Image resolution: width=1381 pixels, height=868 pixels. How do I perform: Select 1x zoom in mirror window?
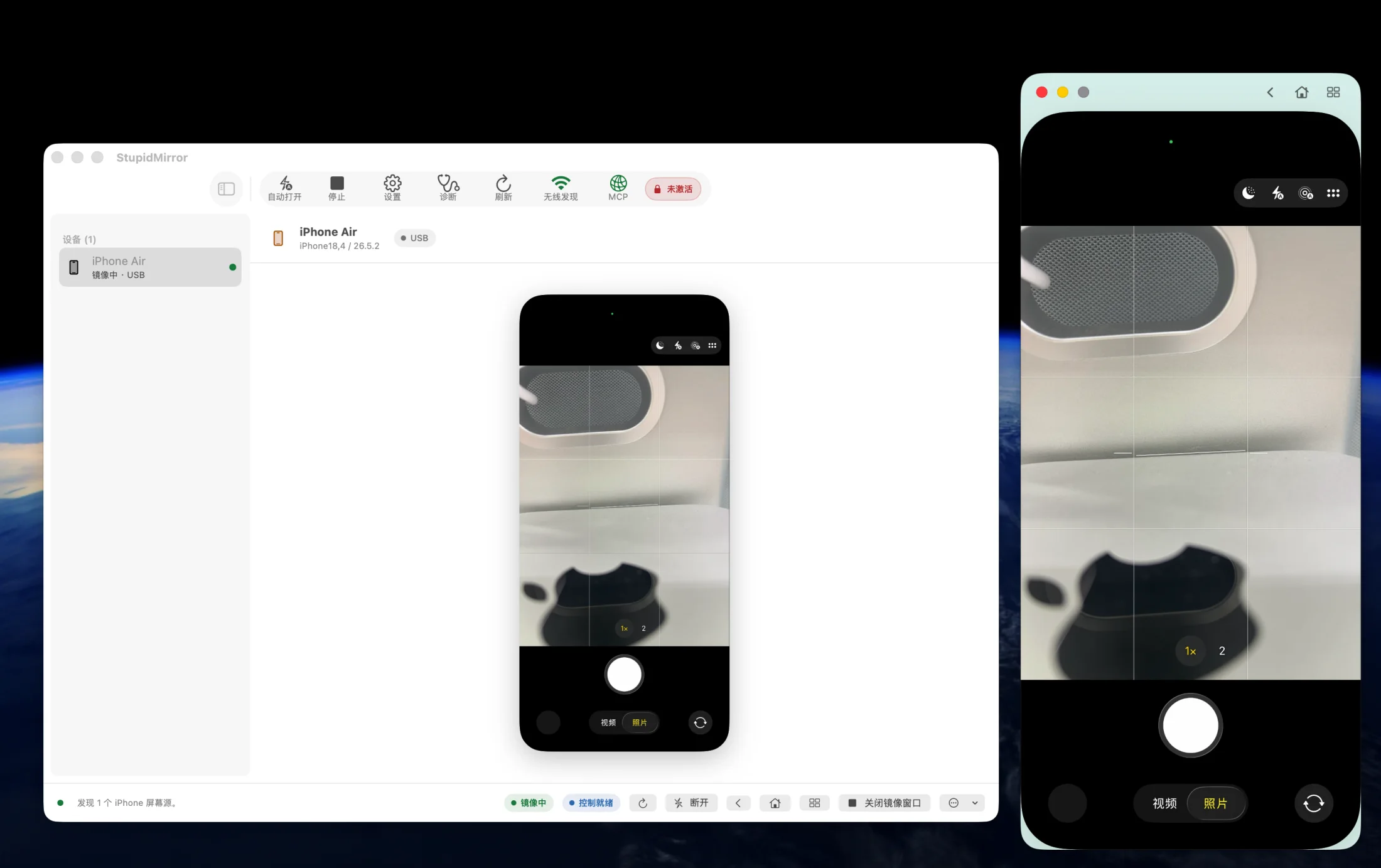1190,651
